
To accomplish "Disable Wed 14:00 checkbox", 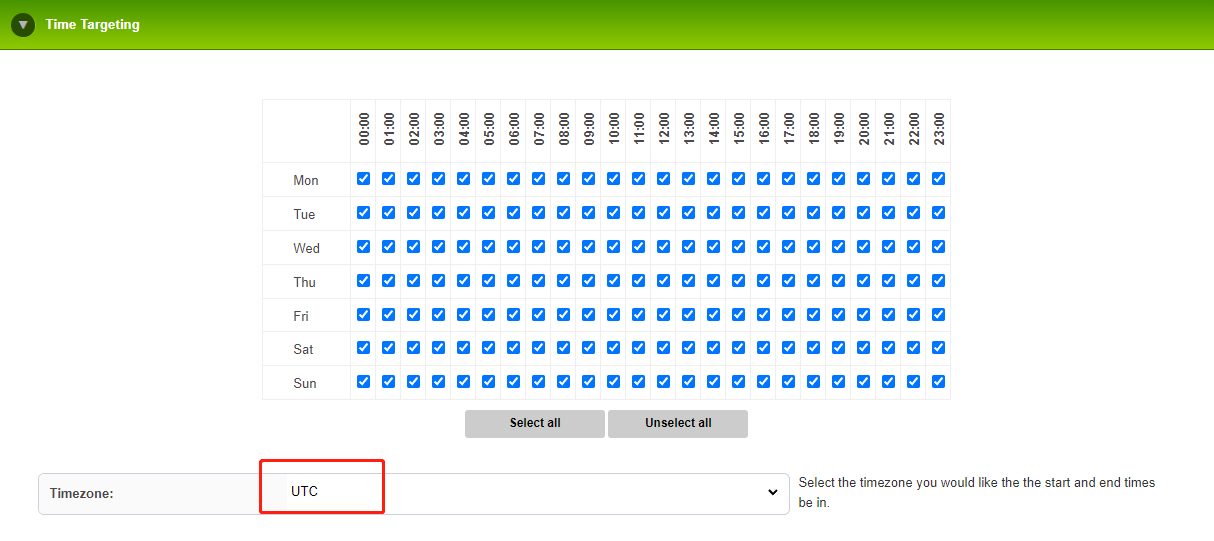I will tap(713, 247).
